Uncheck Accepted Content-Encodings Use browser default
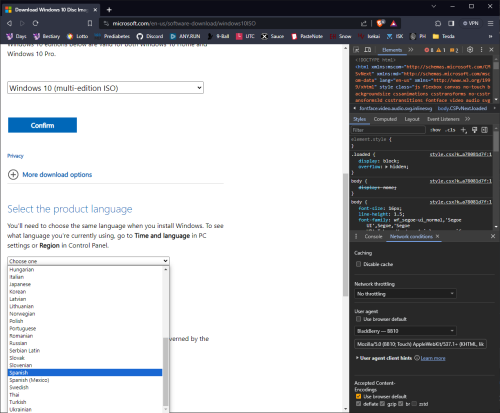Image resolution: width=500 pixels, height=413 pixels. [358, 396]
